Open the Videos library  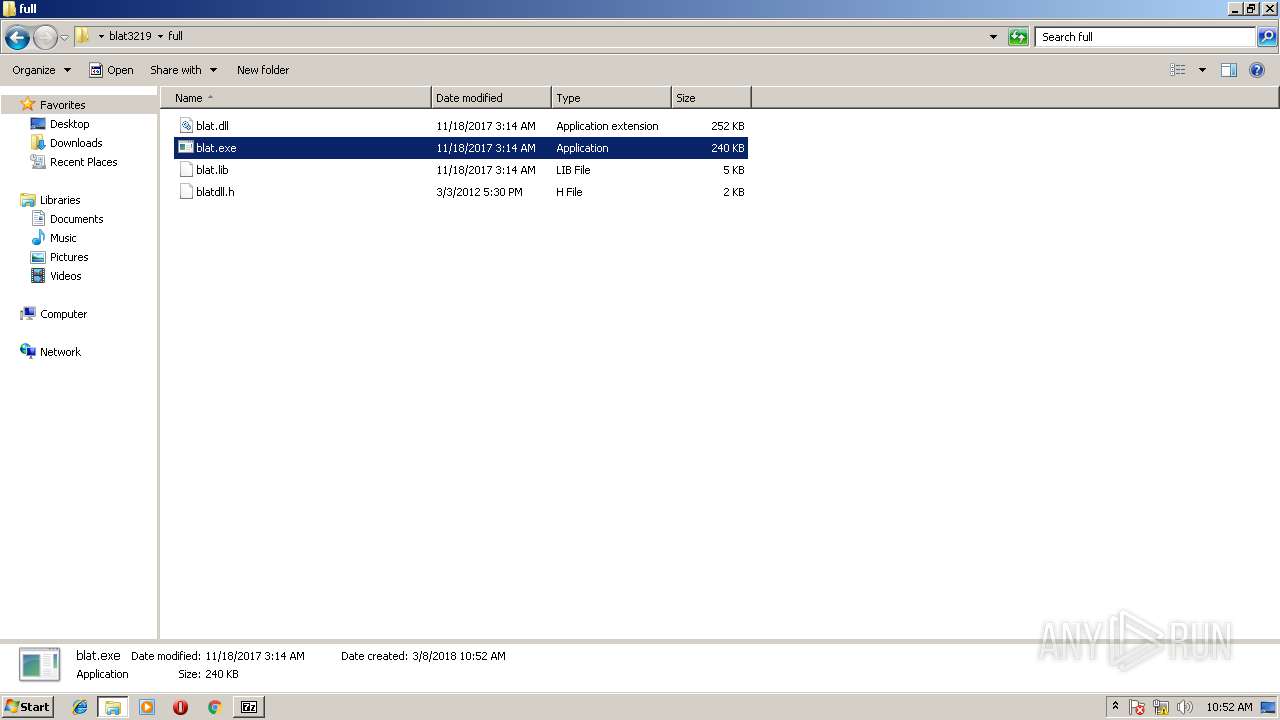(x=65, y=276)
